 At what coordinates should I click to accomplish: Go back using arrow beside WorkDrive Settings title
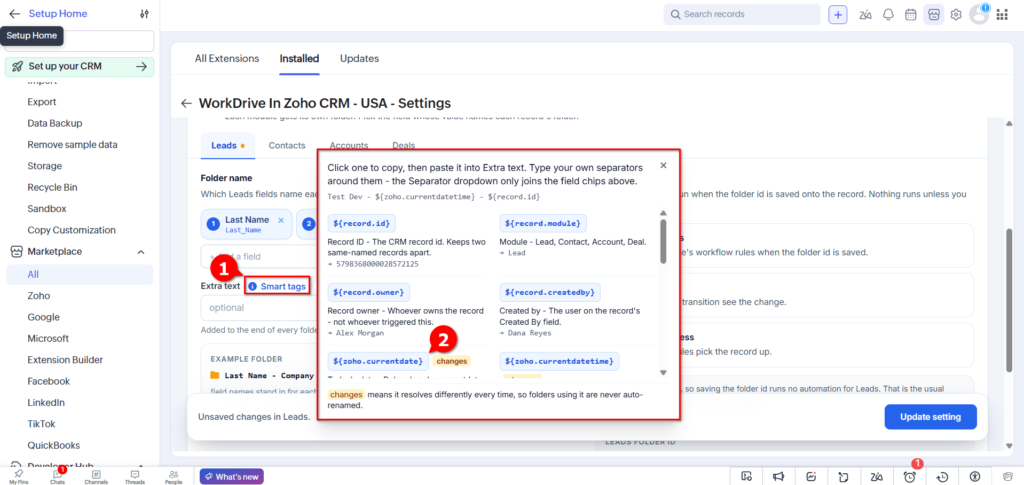[x=186, y=103]
